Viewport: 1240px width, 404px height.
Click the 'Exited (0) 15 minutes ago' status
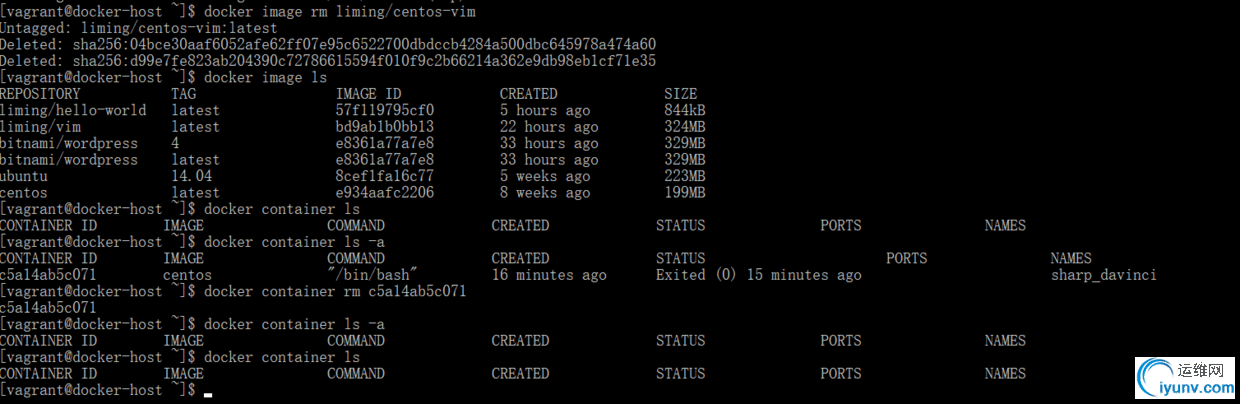coord(758,274)
